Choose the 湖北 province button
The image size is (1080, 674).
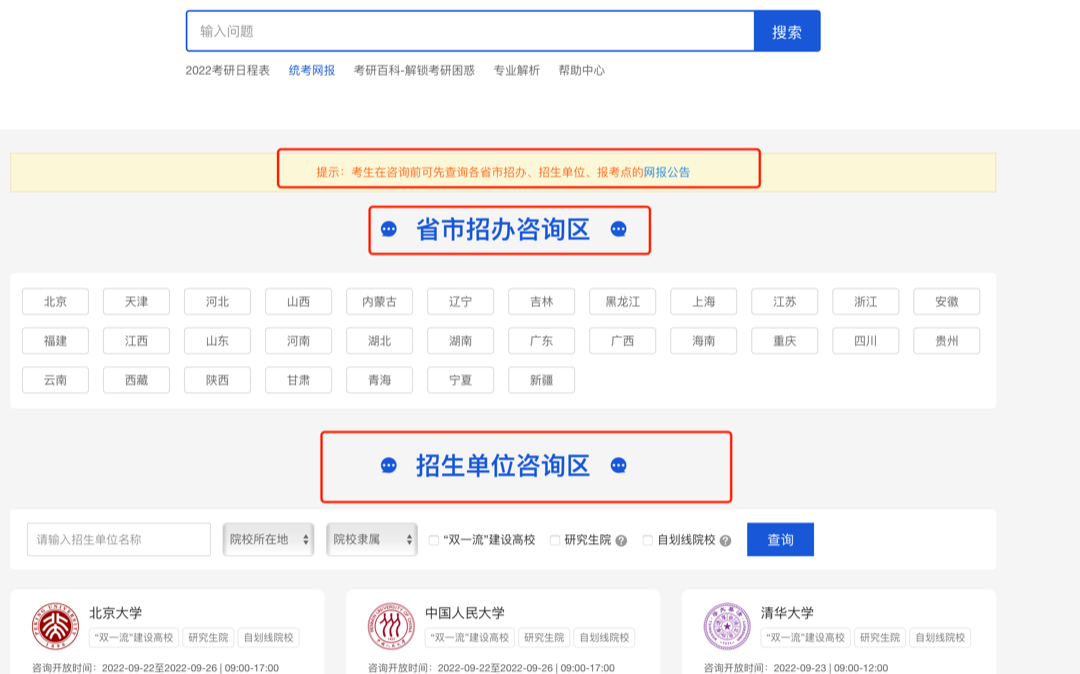[x=380, y=341]
